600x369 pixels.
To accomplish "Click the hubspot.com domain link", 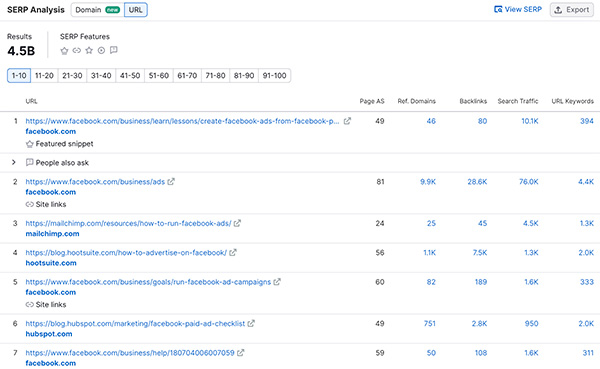I will (49, 334).
